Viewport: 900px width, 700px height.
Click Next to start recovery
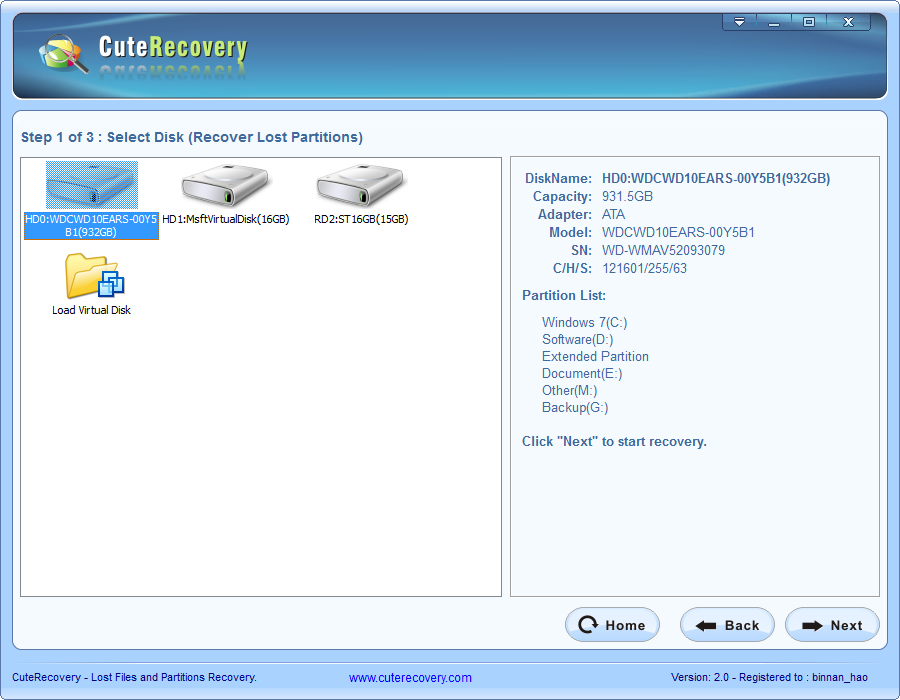[832, 625]
